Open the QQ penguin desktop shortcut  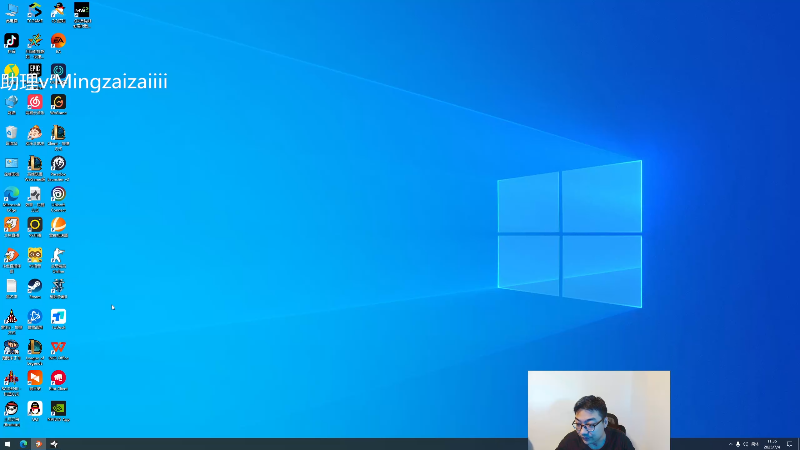coord(35,411)
